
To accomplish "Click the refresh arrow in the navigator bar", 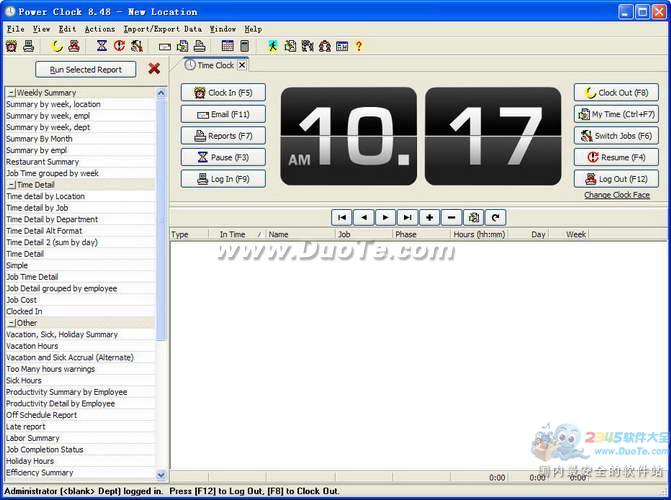I will 496,217.
